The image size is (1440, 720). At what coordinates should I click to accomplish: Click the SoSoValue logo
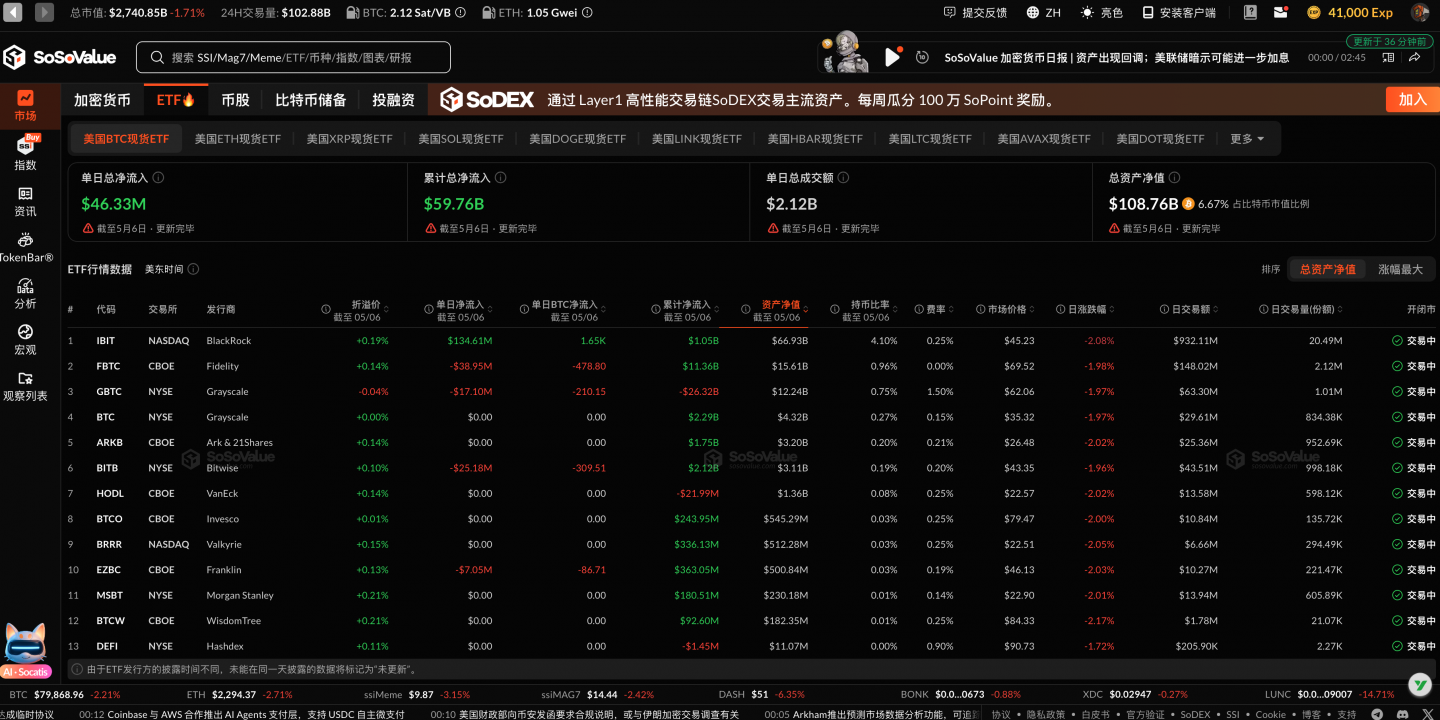click(x=60, y=57)
